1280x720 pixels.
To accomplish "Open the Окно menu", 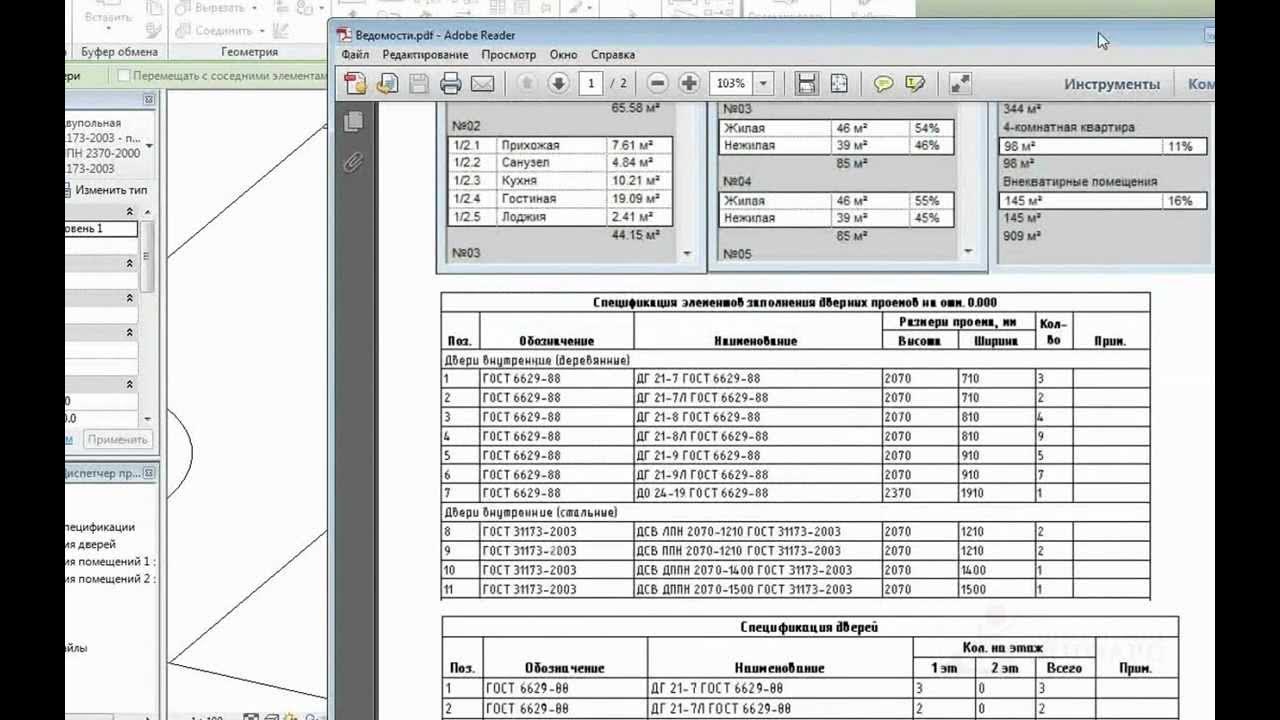I will click(563, 55).
